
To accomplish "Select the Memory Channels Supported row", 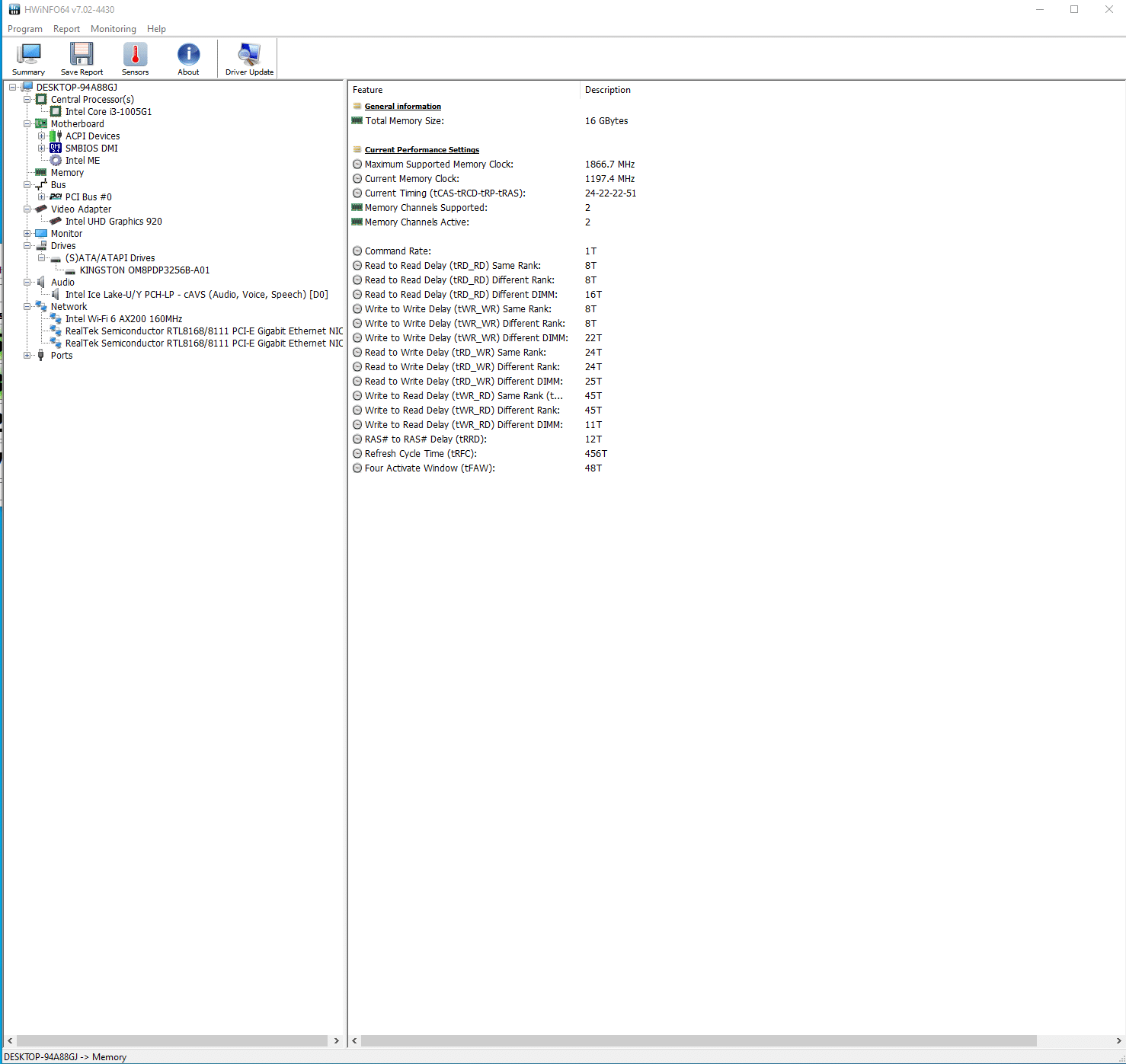I will coord(737,207).
